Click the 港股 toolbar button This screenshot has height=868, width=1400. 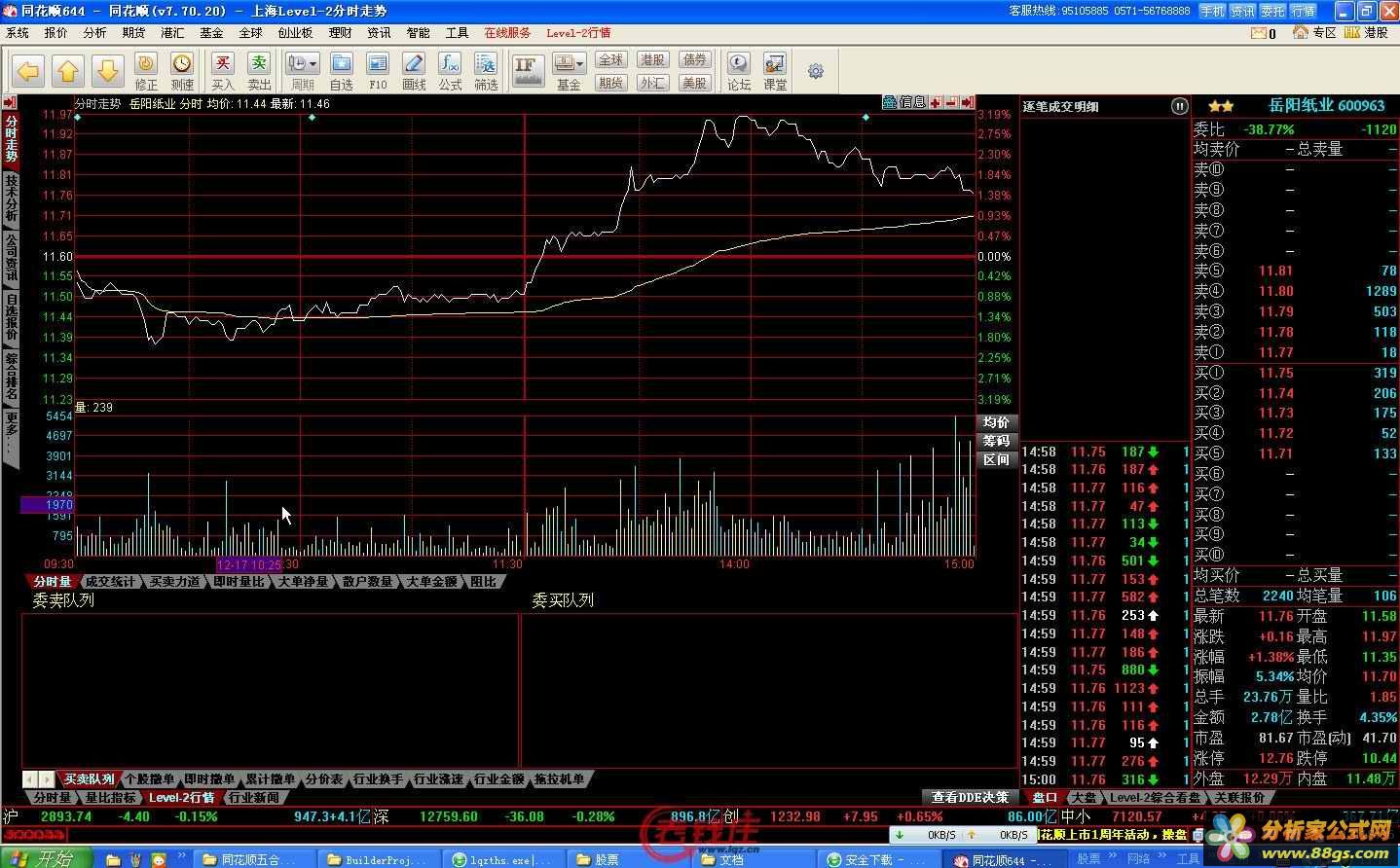click(652, 60)
